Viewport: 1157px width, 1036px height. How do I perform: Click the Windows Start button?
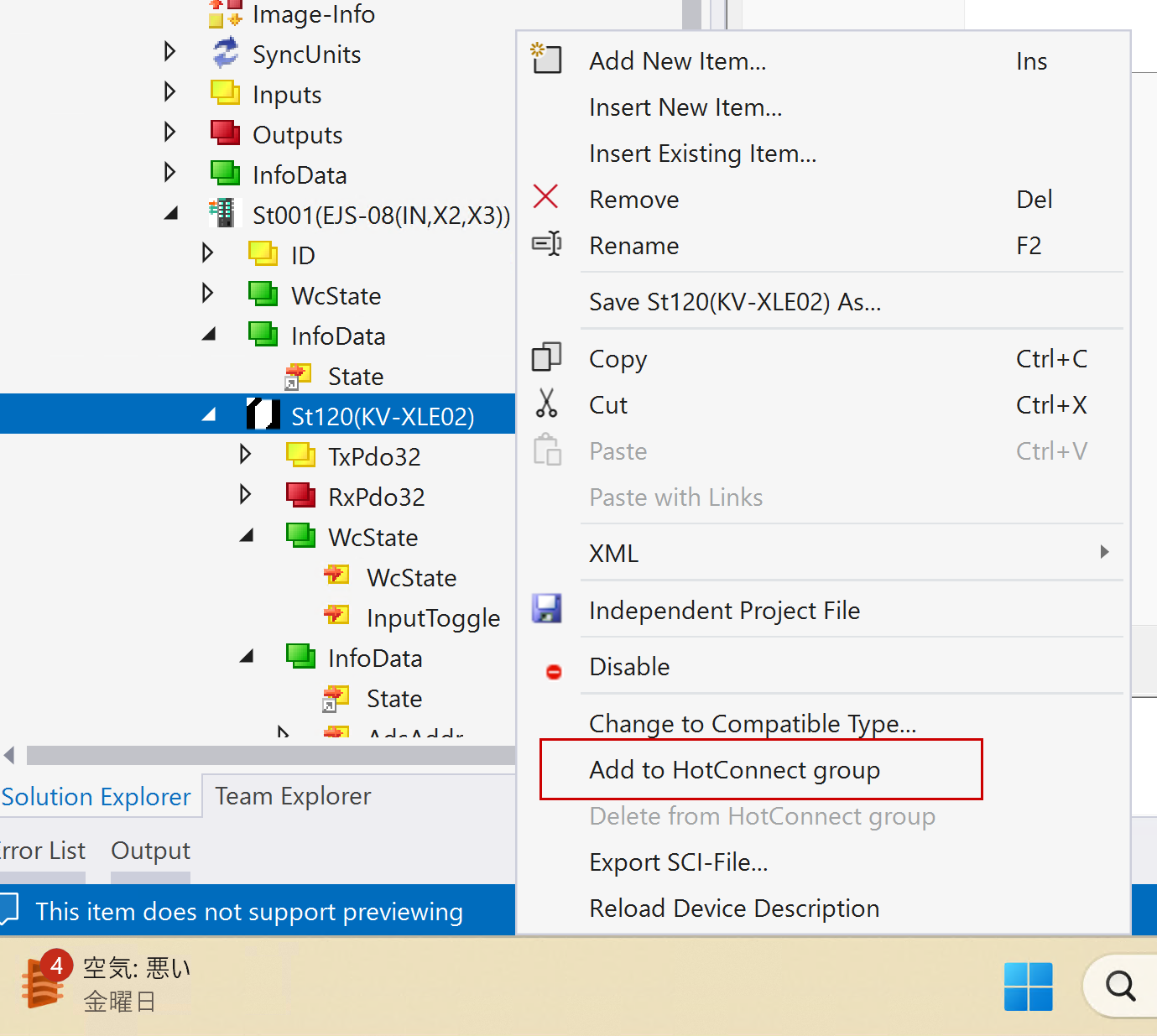click(1028, 986)
